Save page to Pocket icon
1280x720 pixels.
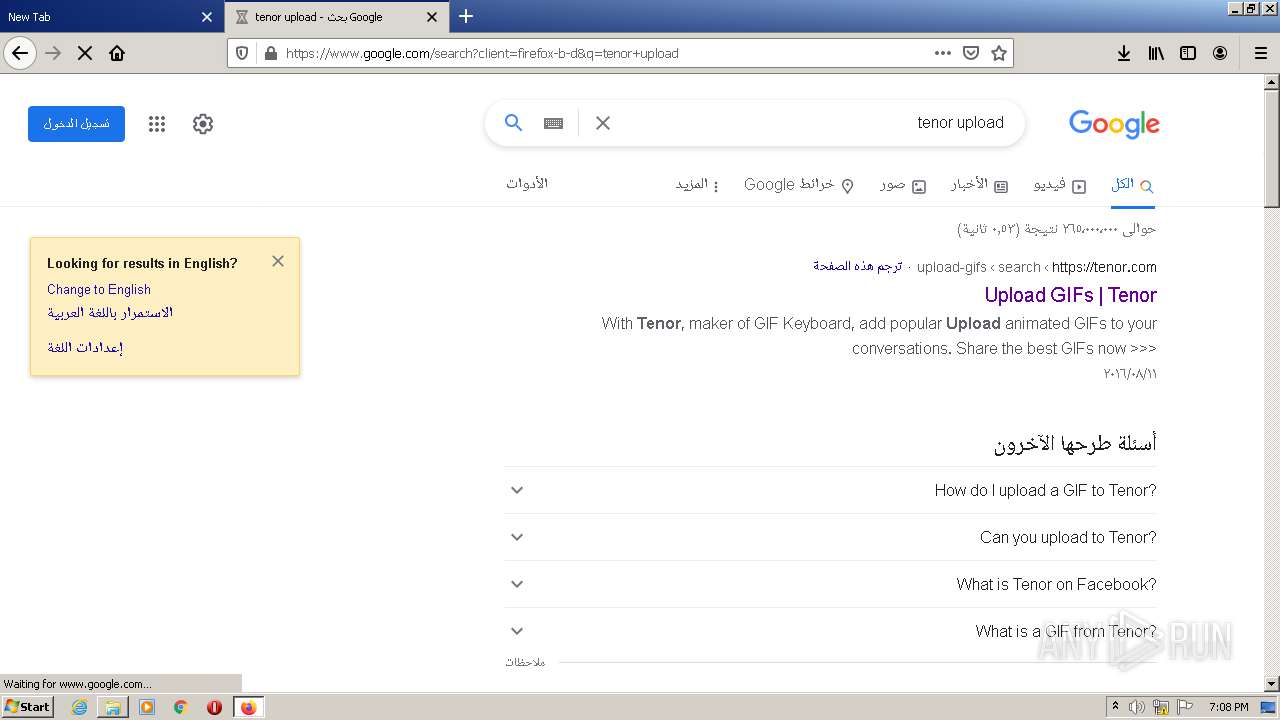[970, 53]
